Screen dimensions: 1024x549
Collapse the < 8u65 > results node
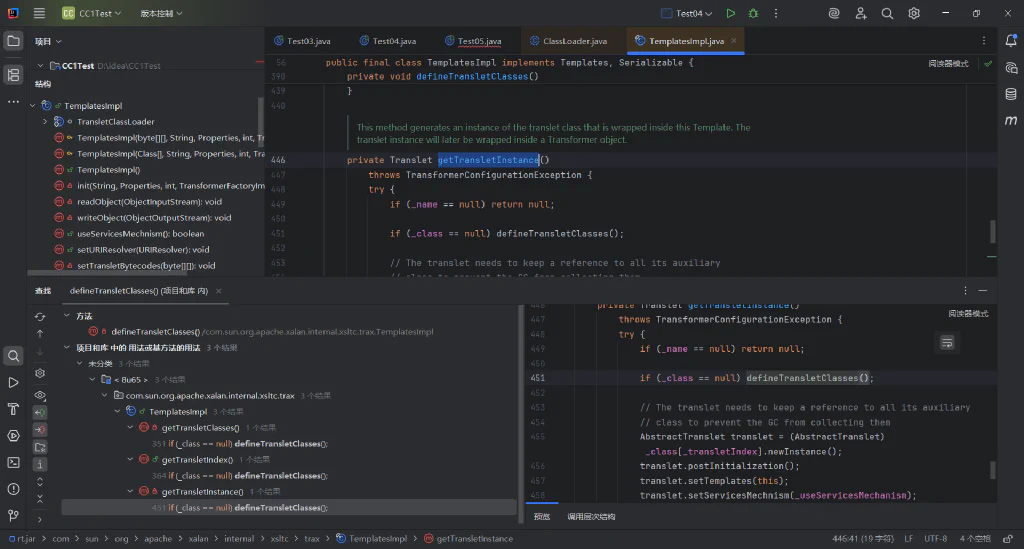coord(92,379)
